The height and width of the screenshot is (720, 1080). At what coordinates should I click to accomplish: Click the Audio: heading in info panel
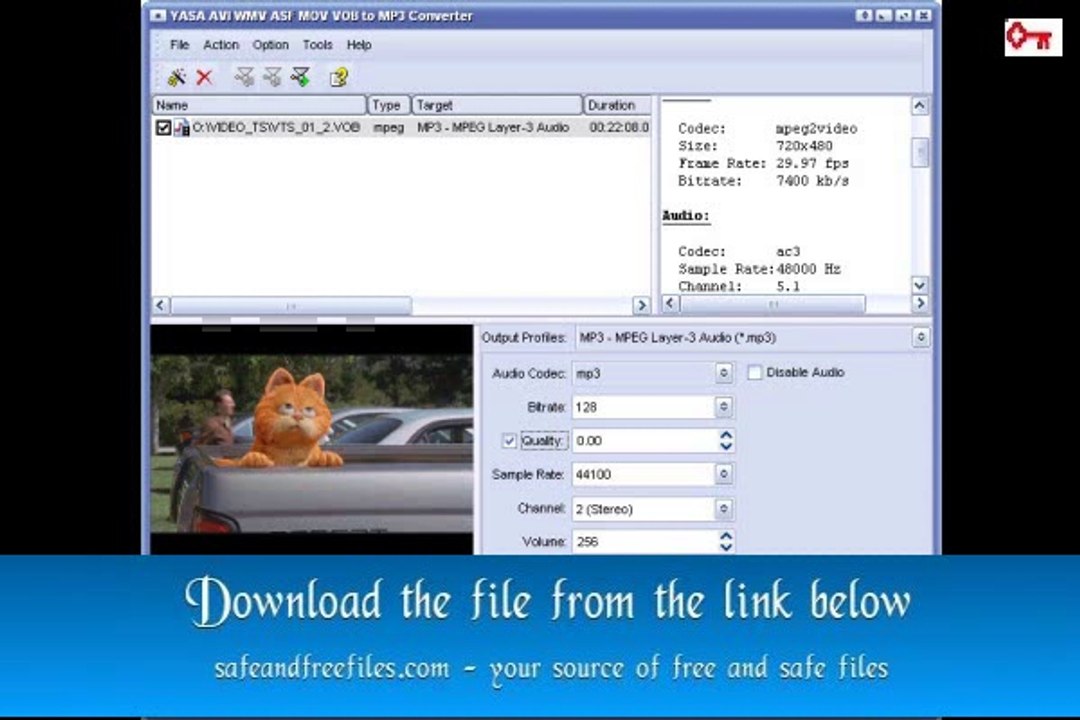coord(686,216)
